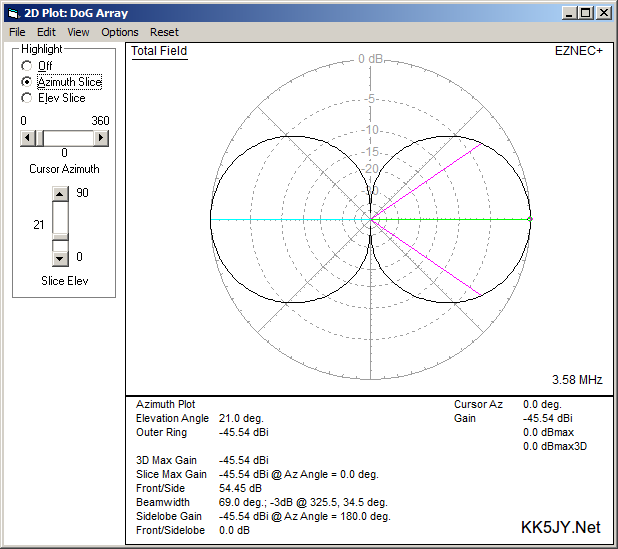Click the Elevation Angle 21.0 deg. value

coord(241,418)
